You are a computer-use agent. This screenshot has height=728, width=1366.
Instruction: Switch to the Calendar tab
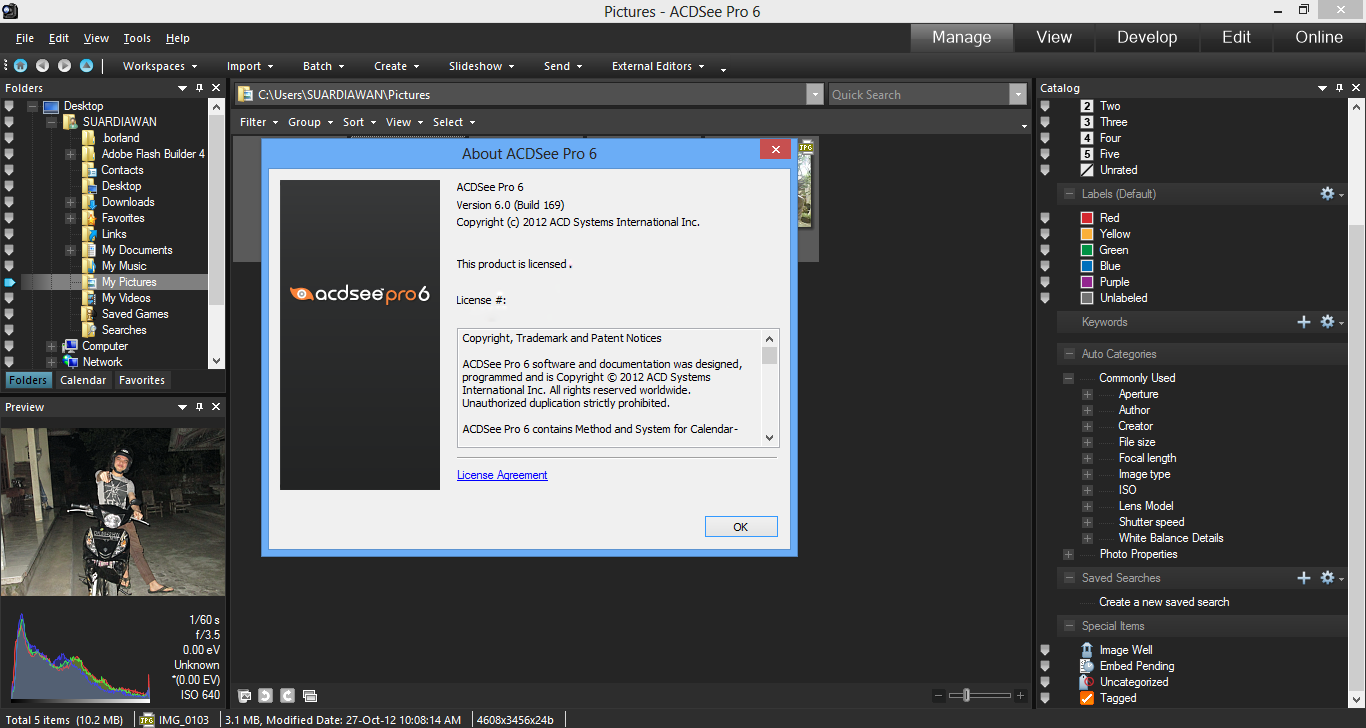tap(83, 380)
